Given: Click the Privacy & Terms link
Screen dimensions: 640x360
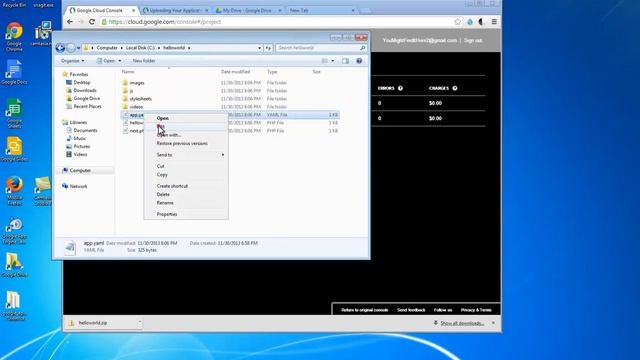Looking at the screenshot, I should tap(476, 310).
